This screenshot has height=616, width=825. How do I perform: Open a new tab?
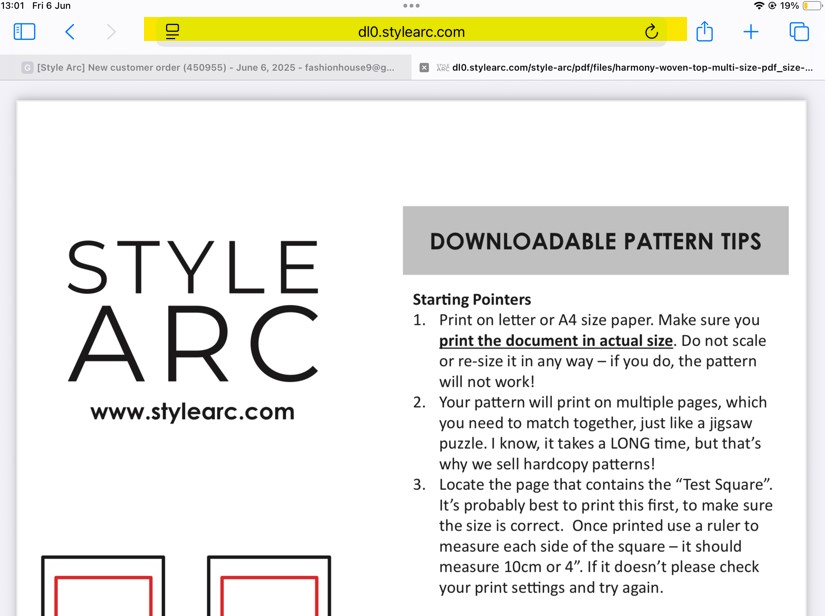[751, 32]
